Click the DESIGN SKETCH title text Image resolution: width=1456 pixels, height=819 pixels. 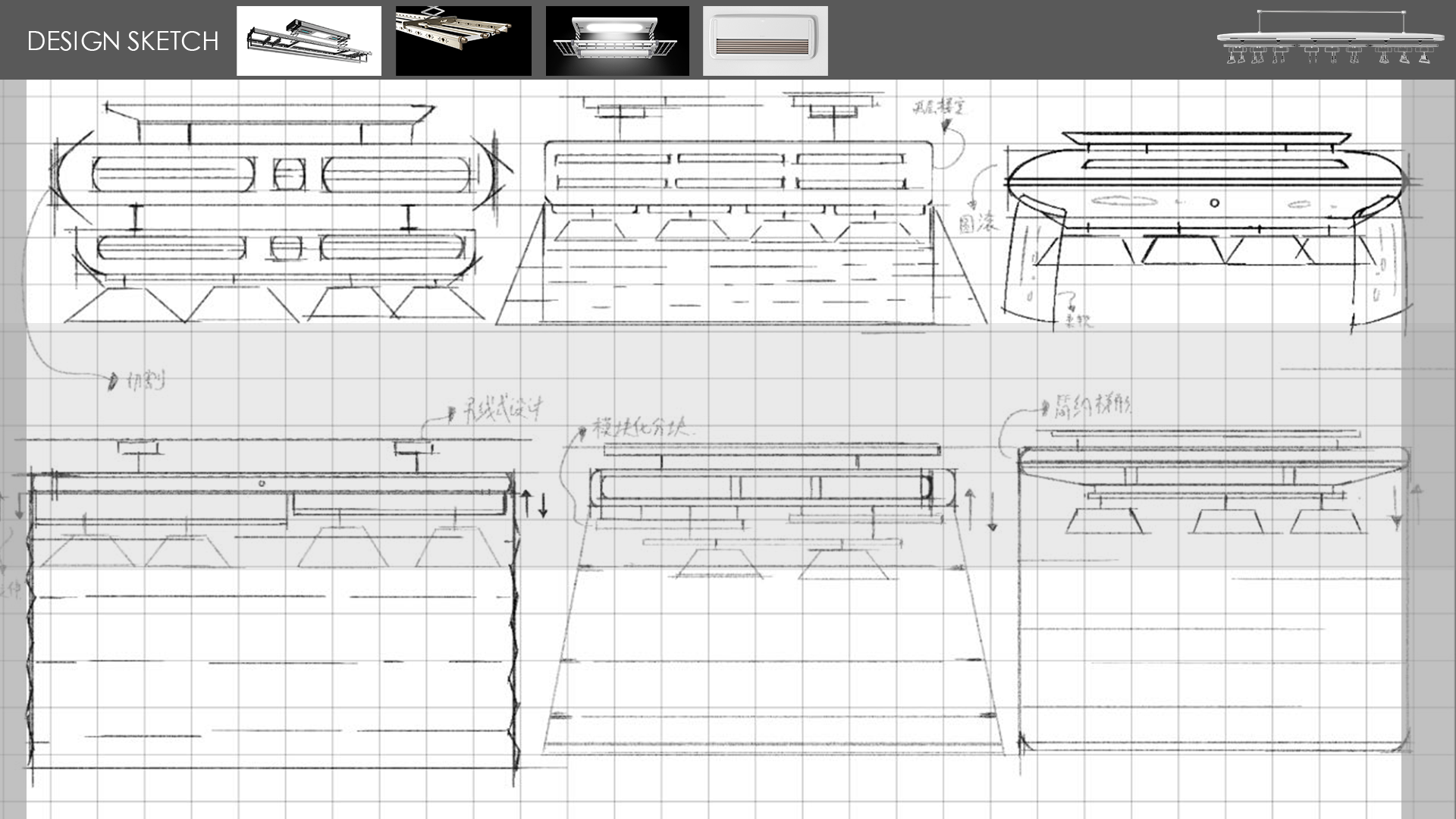[123, 41]
